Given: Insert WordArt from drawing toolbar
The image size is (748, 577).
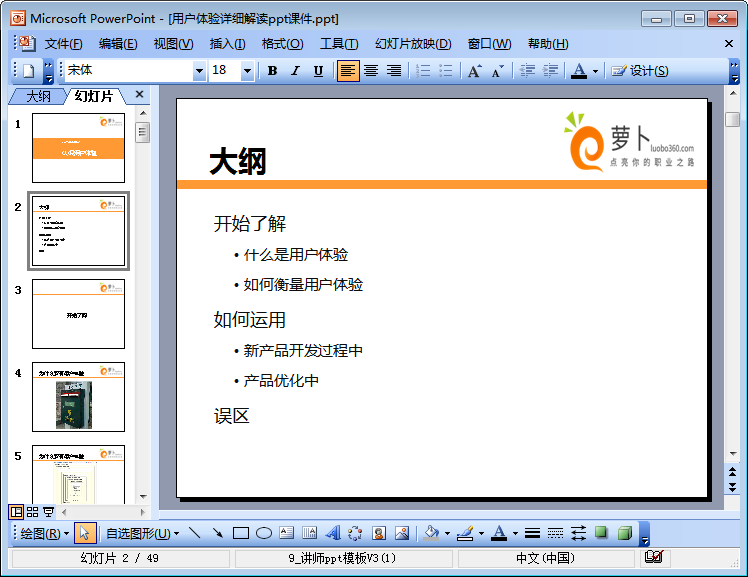Looking at the screenshot, I should click(333, 533).
